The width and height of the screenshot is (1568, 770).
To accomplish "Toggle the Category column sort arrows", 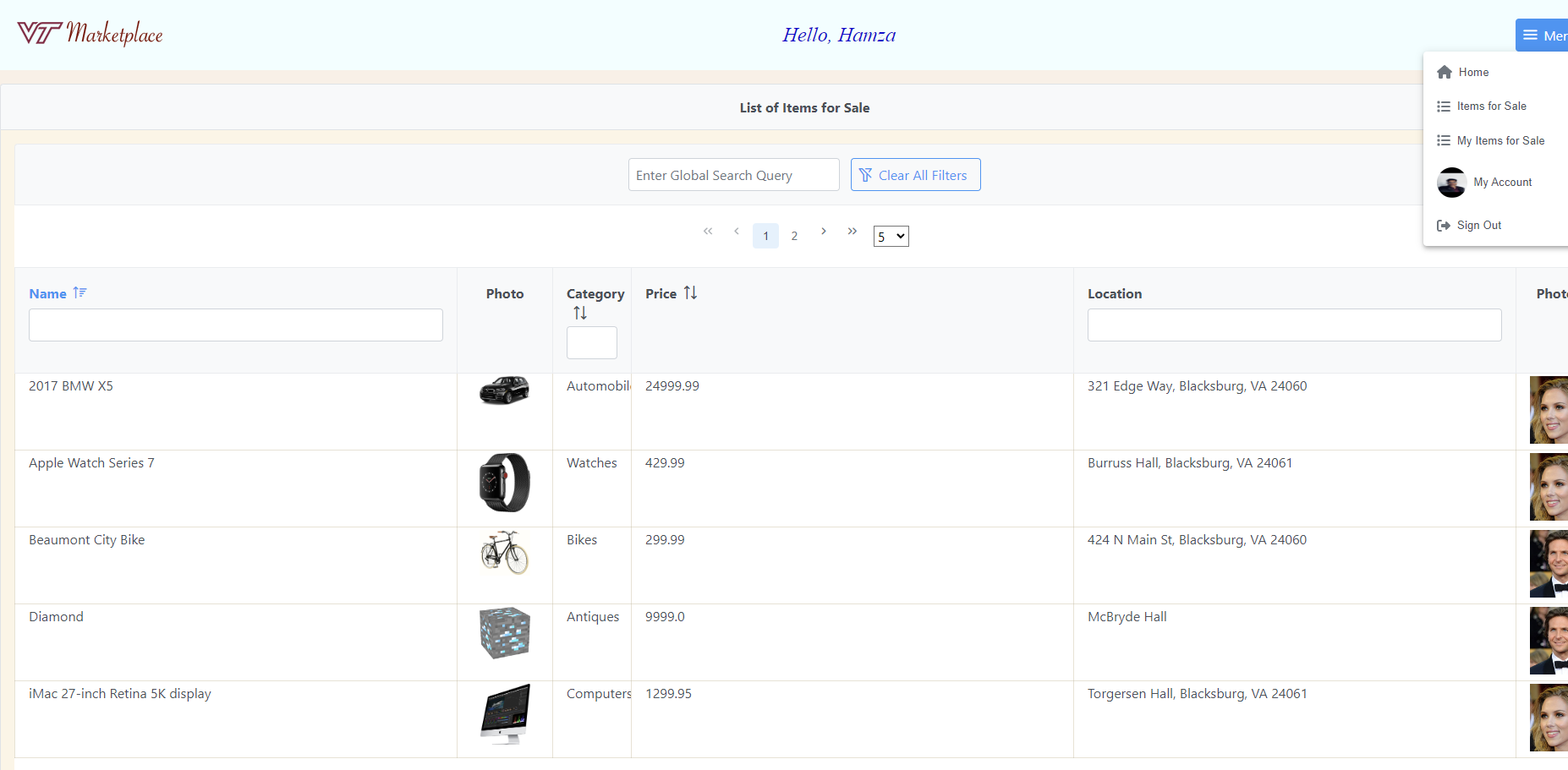I will [x=580, y=313].
